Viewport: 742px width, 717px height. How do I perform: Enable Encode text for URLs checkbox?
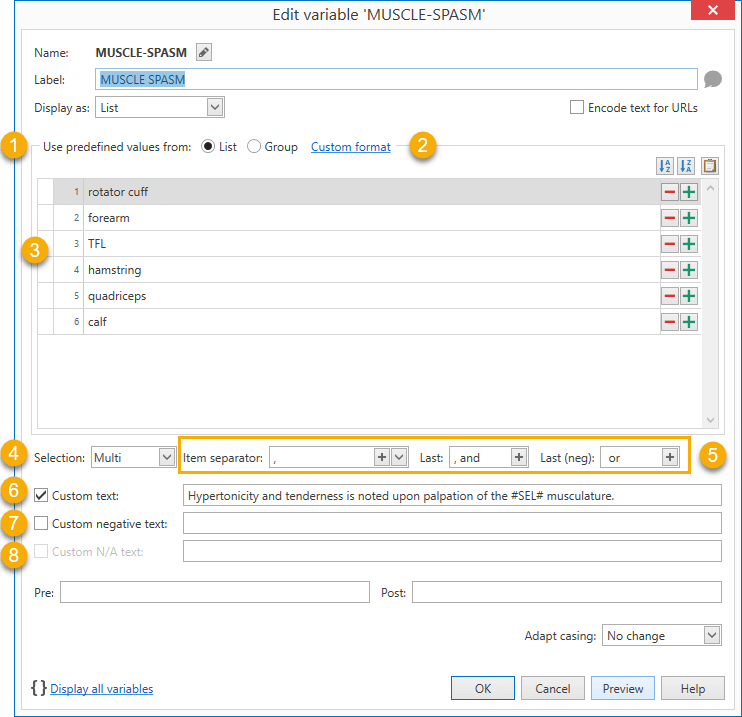(577, 108)
